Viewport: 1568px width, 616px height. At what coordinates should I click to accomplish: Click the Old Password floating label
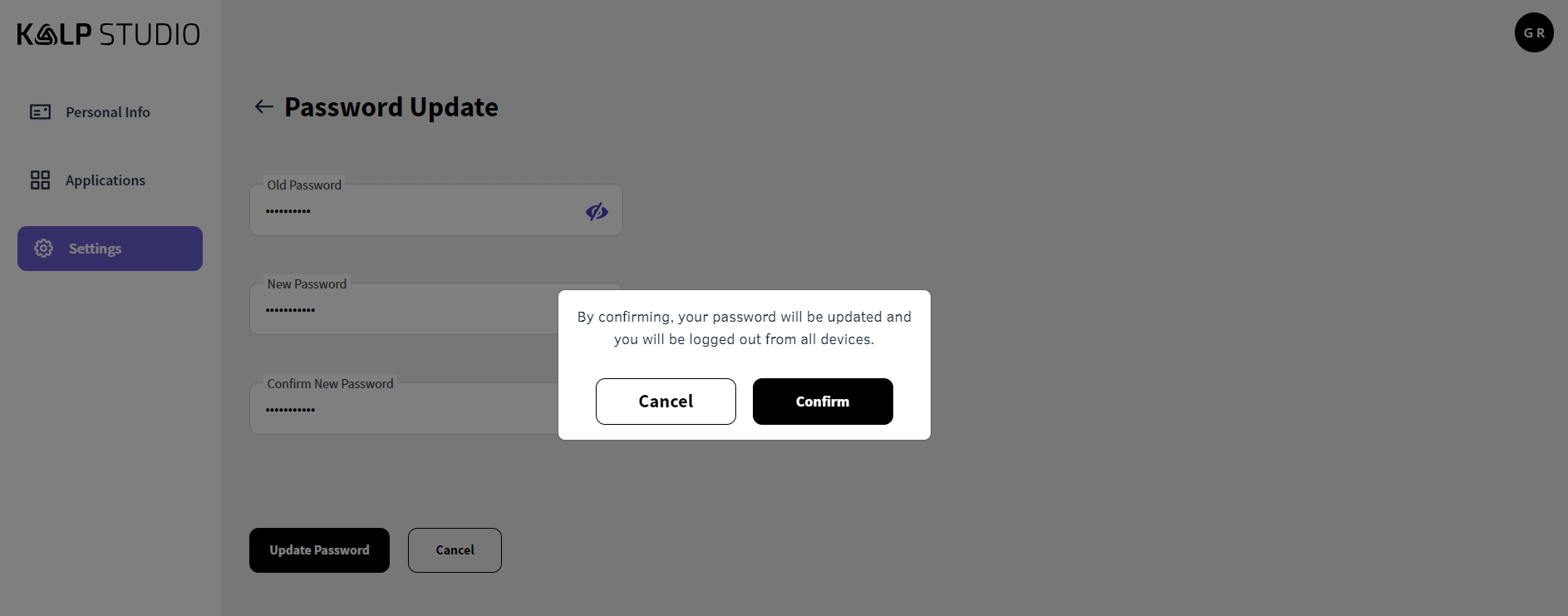pos(304,185)
